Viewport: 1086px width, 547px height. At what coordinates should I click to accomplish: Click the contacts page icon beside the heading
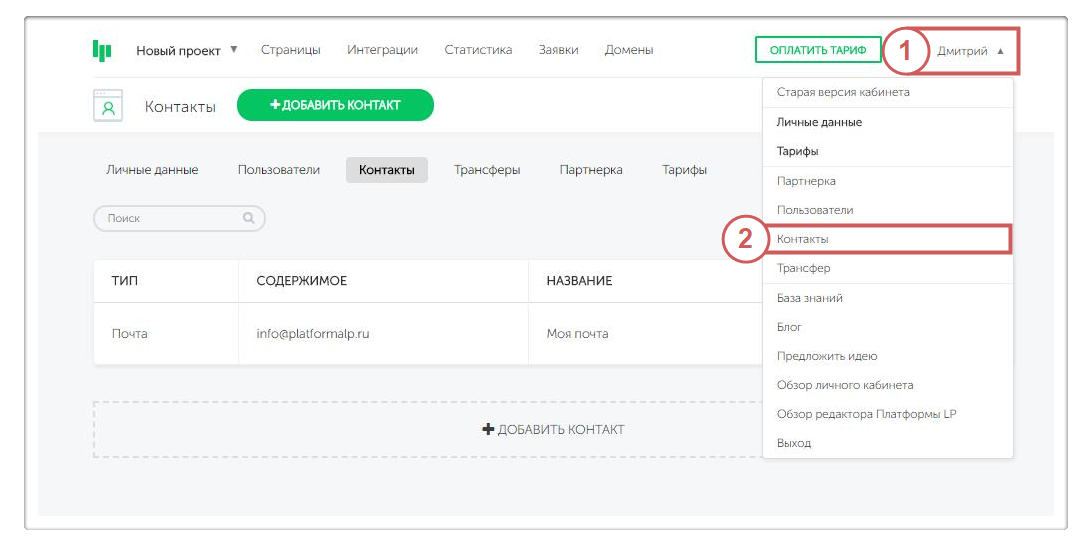point(107,106)
